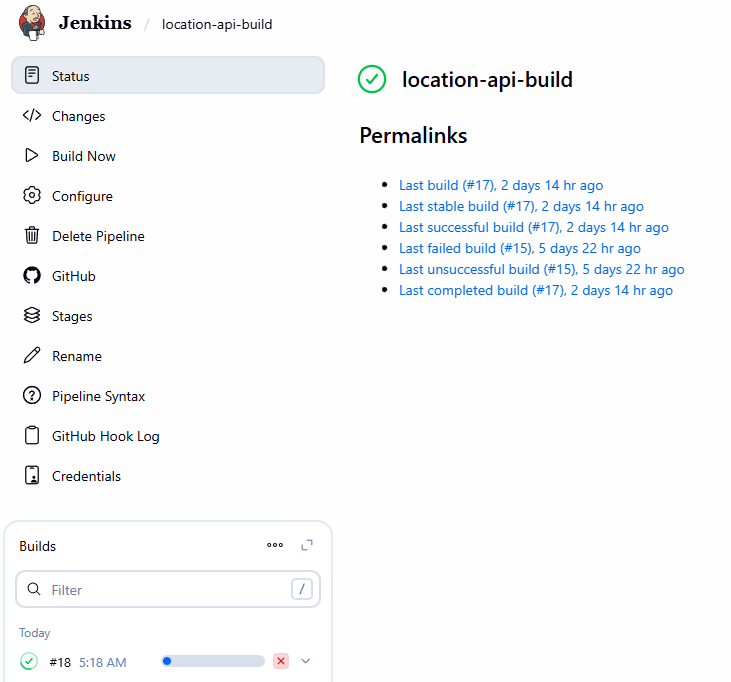The width and height of the screenshot is (731, 682).
Task: Click the Rename pencil icon
Action: 32,356
